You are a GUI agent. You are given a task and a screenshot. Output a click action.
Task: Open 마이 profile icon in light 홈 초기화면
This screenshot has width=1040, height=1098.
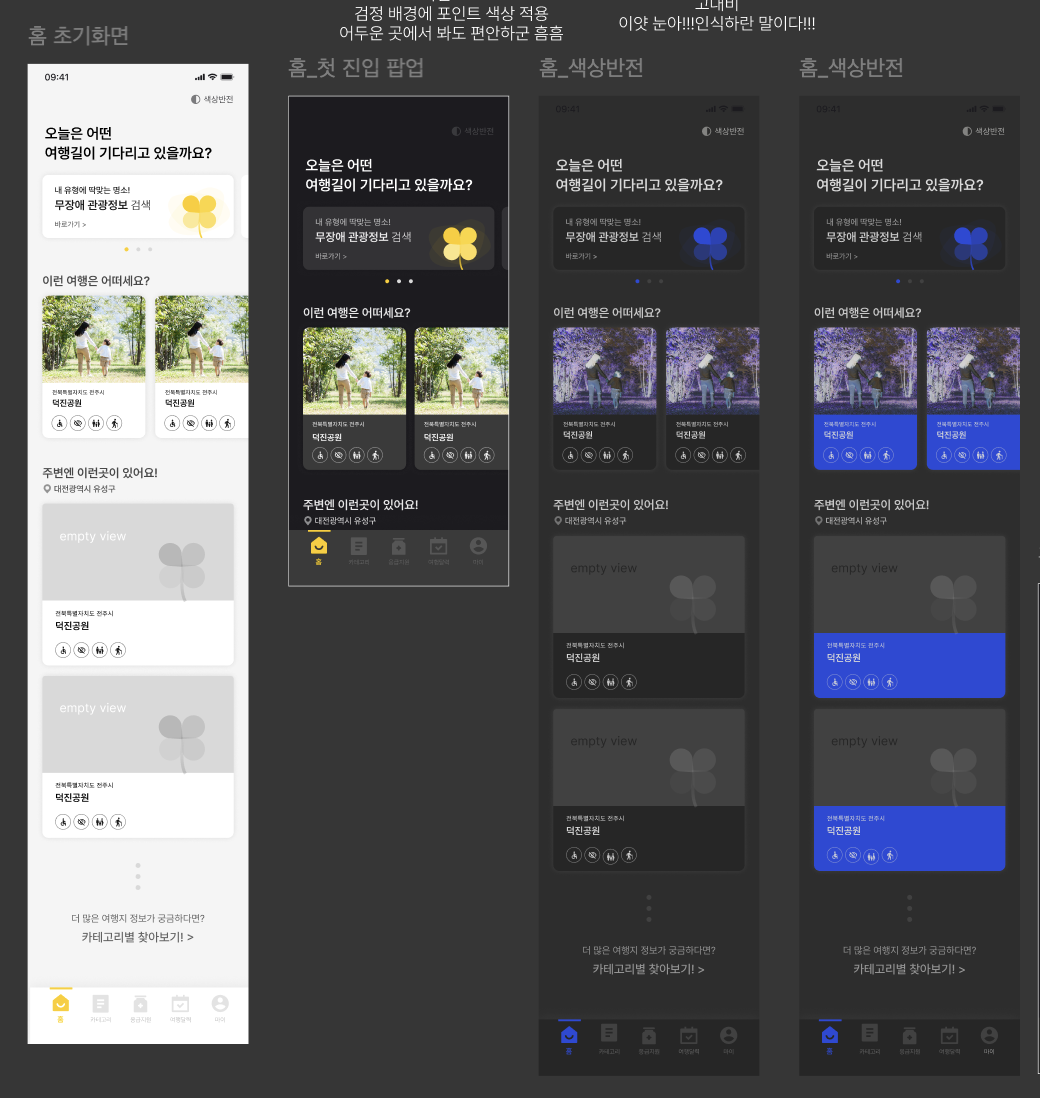click(220, 1003)
